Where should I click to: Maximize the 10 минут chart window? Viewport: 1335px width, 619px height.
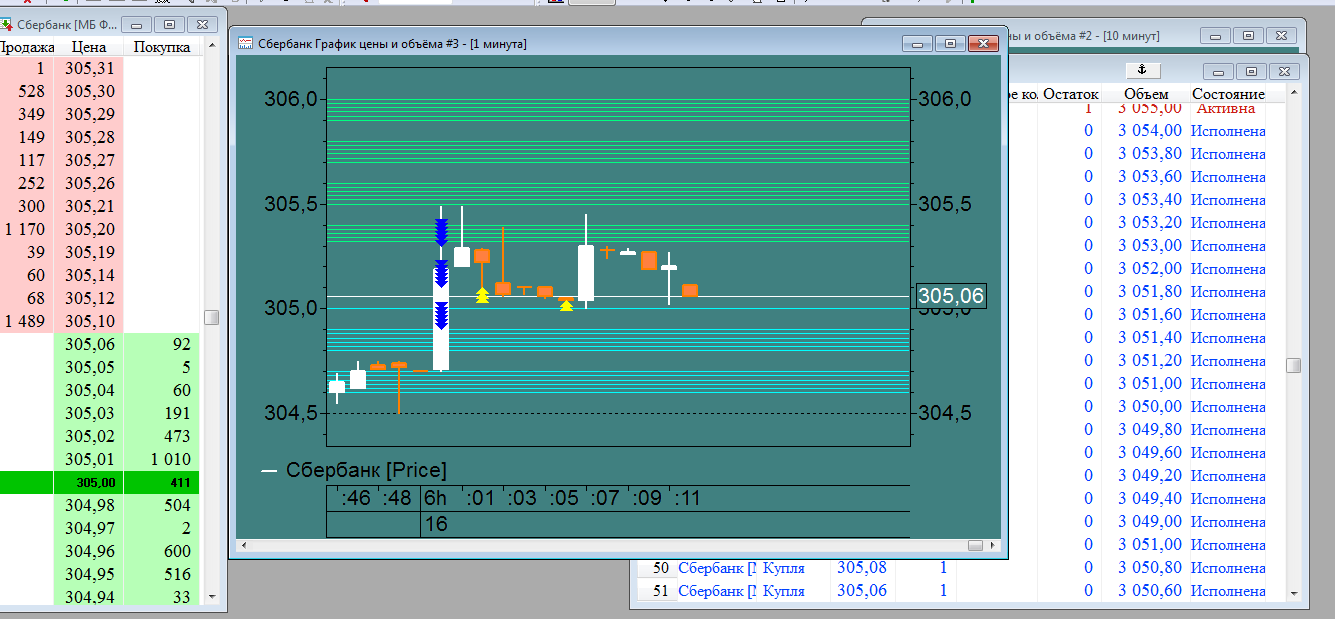(1249, 35)
